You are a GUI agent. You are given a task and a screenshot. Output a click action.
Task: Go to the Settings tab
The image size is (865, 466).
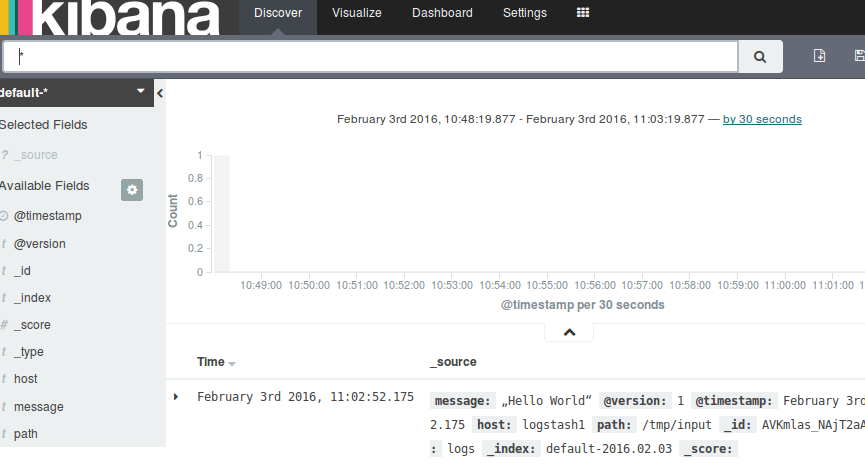(525, 14)
